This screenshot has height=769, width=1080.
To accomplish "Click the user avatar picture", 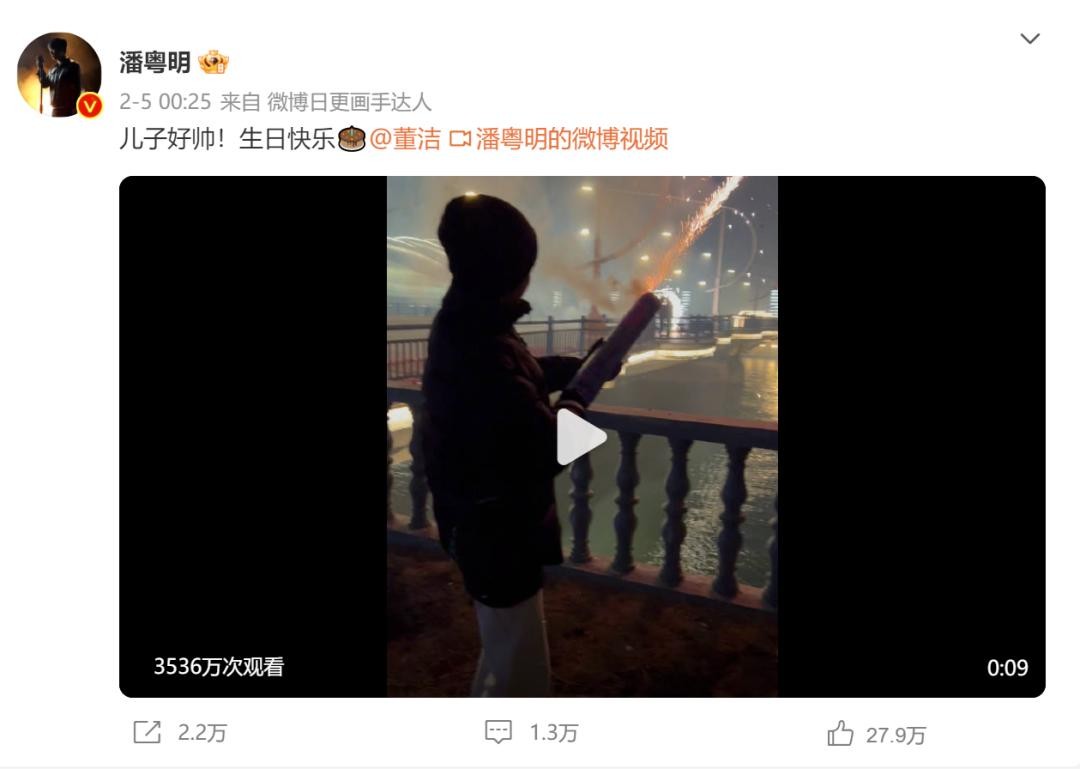I will click(59, 74).
